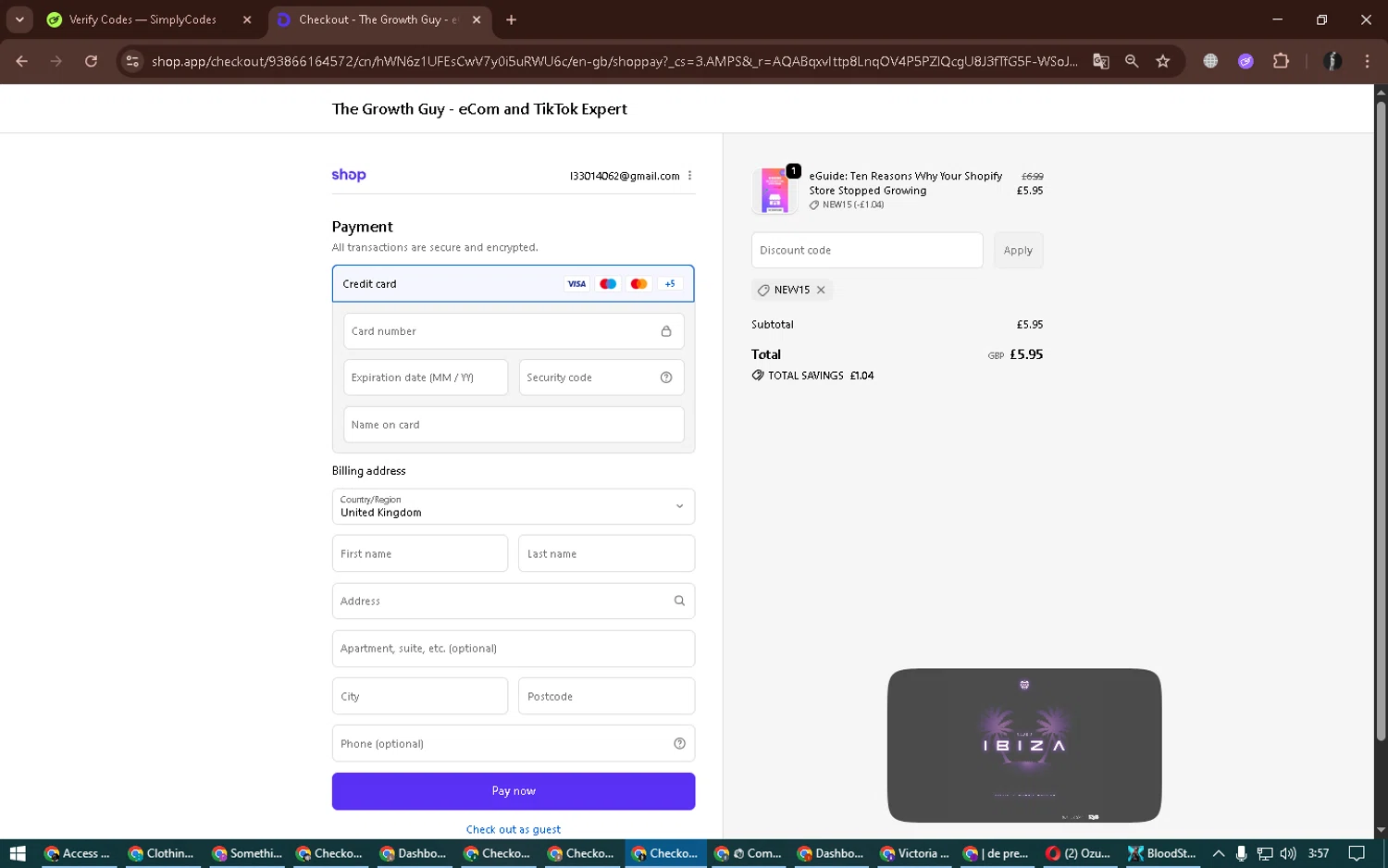Open account options menu beside the email
Viewport: 1388px width, 868px height.
tap(689, 176)
